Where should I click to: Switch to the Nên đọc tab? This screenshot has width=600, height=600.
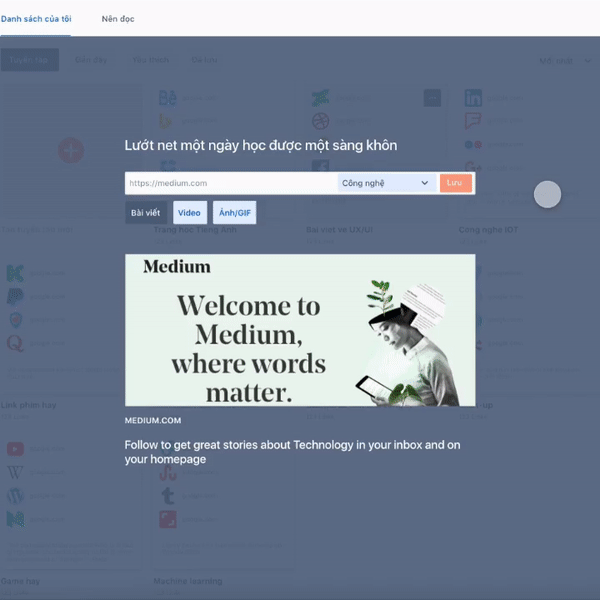click(118, 19)
